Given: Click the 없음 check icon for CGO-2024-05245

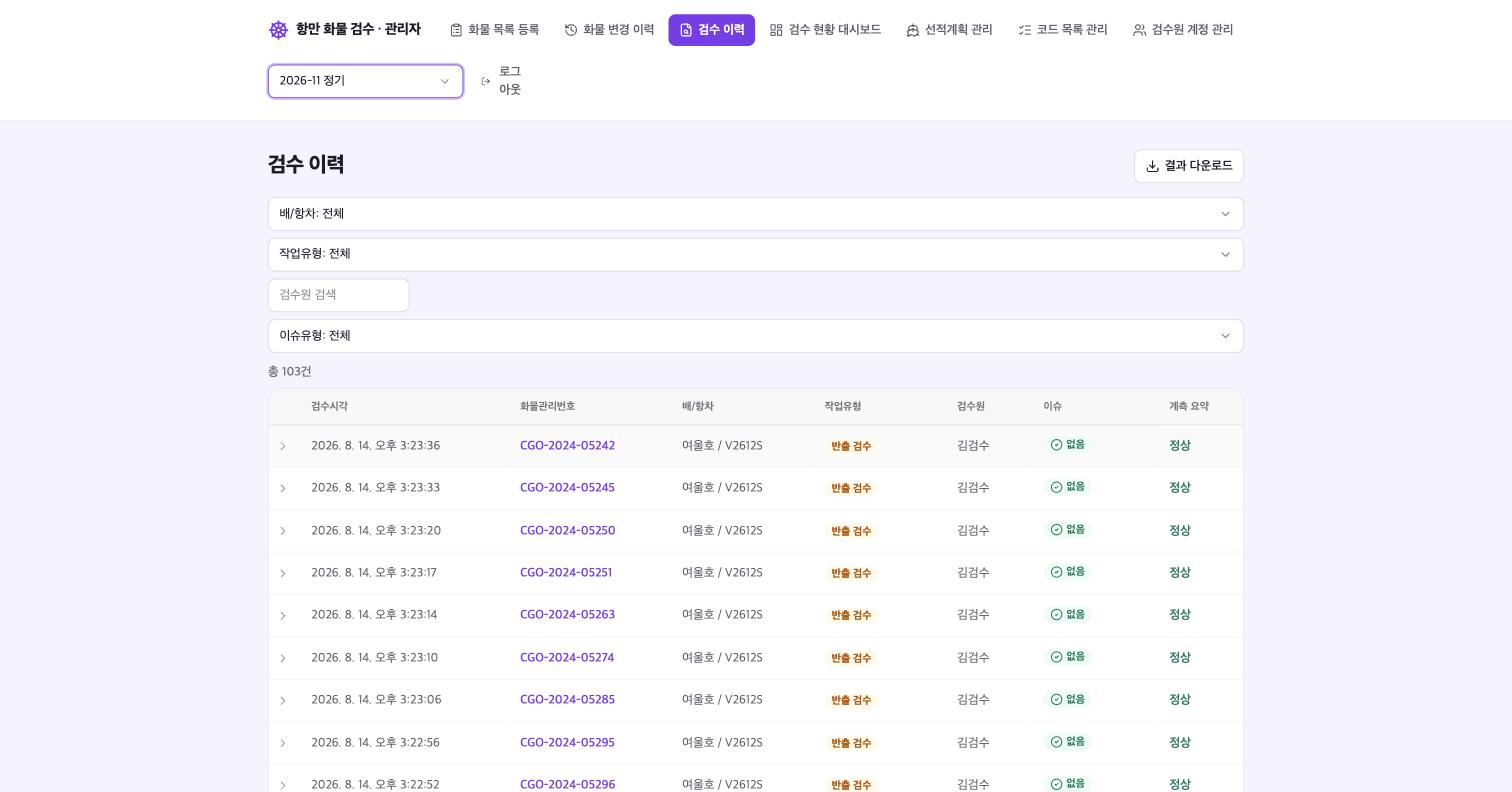Looking at the screenshot, I should [1056, 487].
